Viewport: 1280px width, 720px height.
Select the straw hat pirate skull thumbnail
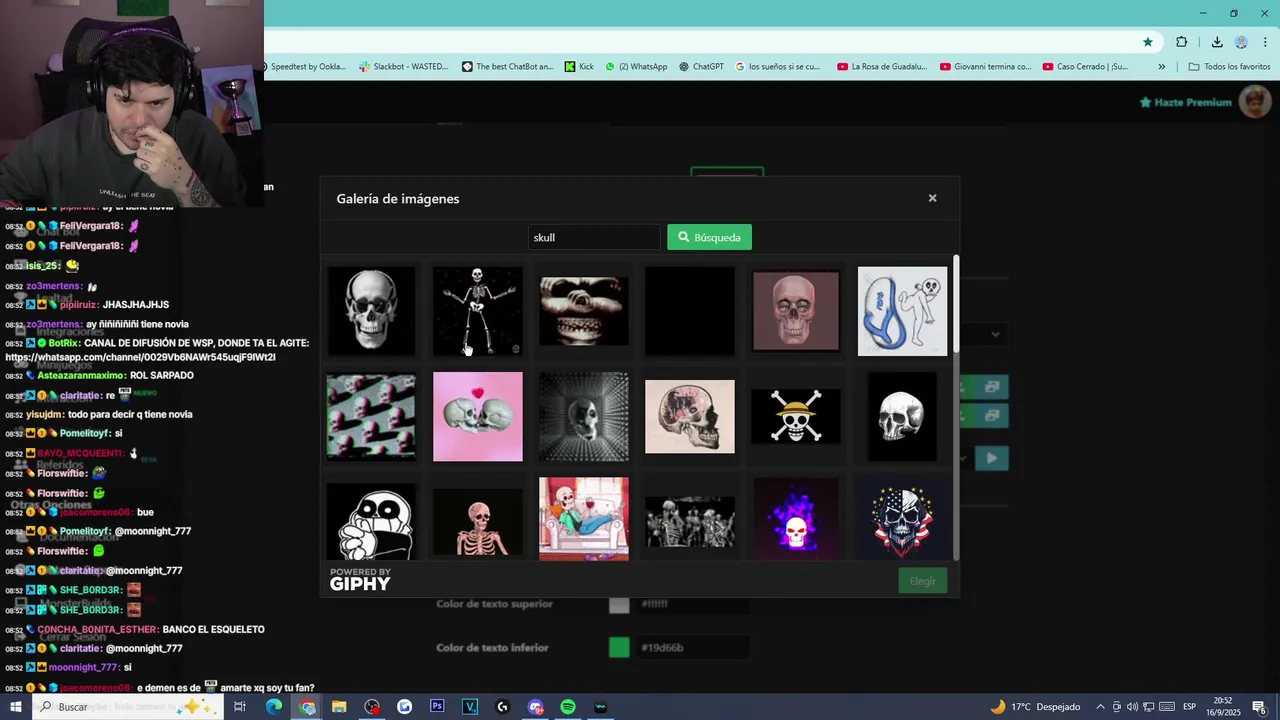pyautogui.click(x=796, y=417)
